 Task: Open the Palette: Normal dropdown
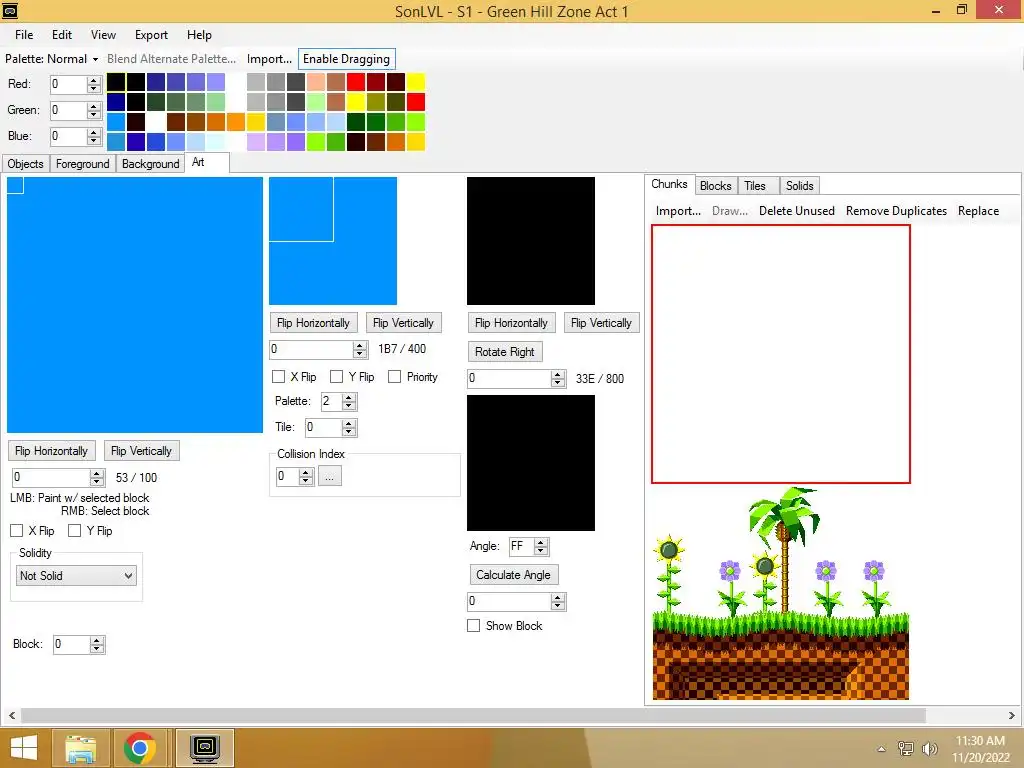tap(51, 59)
